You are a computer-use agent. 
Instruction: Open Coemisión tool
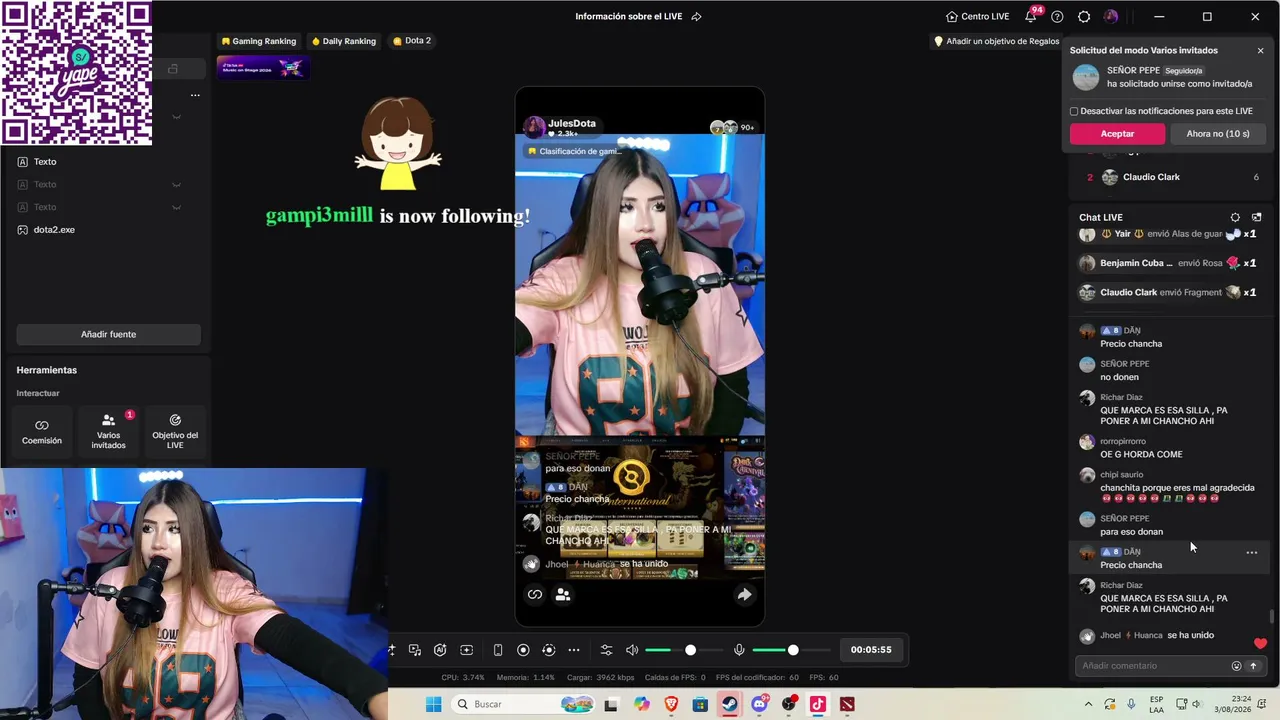pyautogui.click(x=42, y=431)
